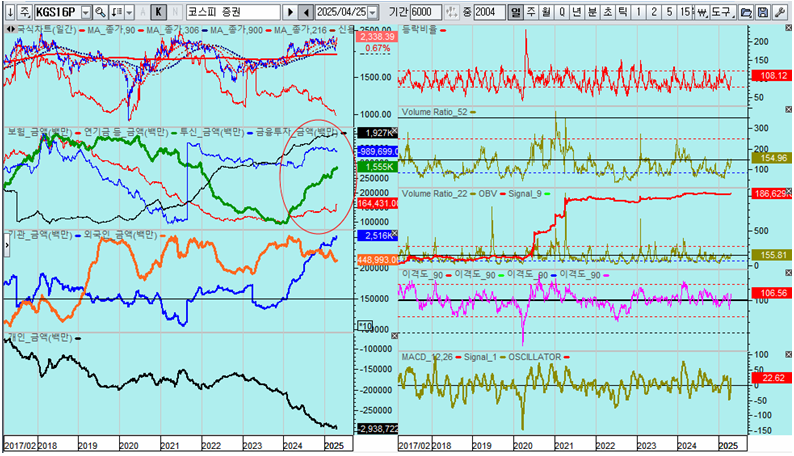Click the next arrow beside the 코스피 증권 field

pos(290,11)
